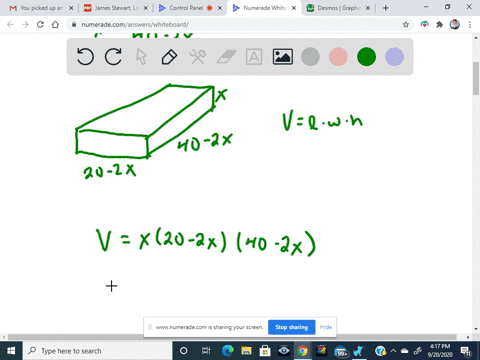480x360 pixels.
Task: Redo the whiteboard stroke
Action: (113, 57)
